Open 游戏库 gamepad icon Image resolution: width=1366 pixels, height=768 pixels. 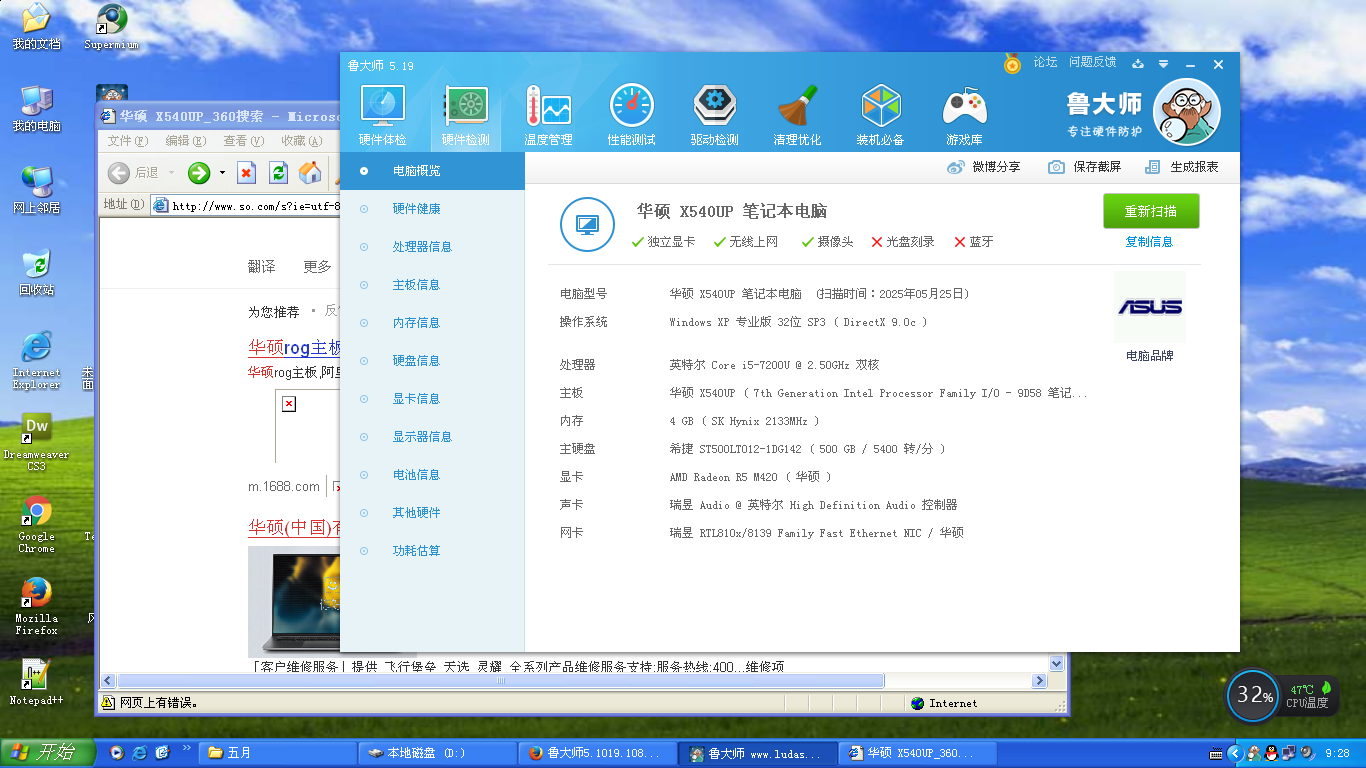tap(964, 106)
